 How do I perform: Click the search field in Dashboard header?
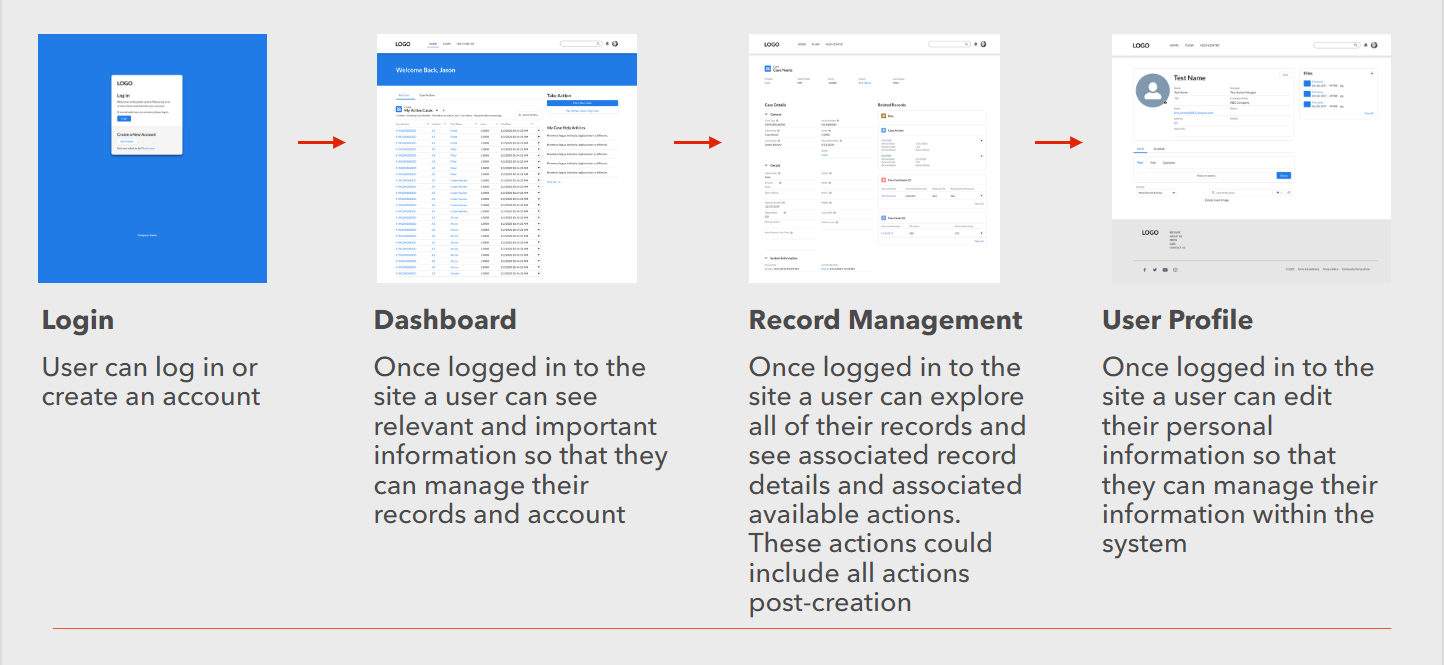pyautogui.click(x=580, y=44)
